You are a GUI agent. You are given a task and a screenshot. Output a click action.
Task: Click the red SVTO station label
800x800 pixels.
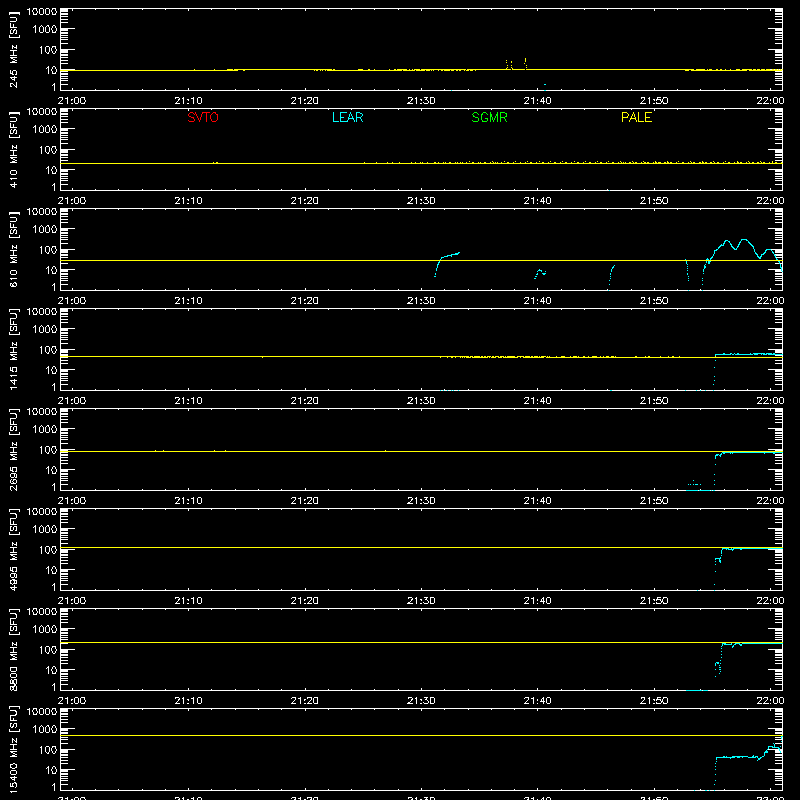click(x=203, y=117)
